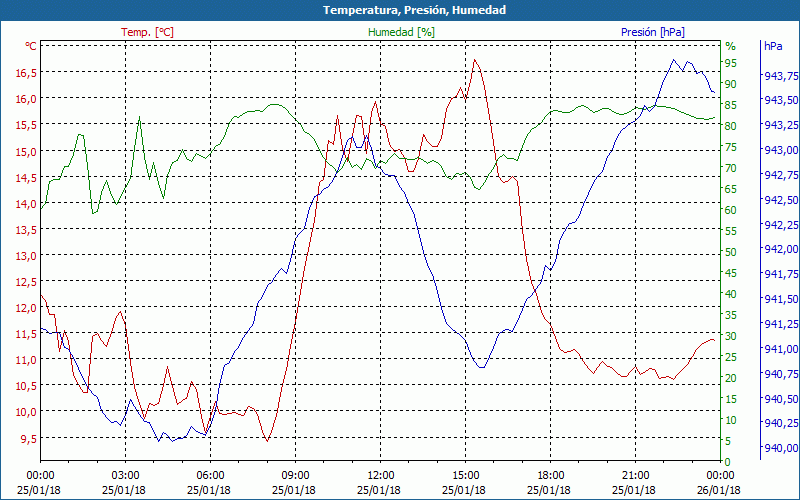Click the "03:00" time axis label
The image size is (800, 500).
[126, 476]
